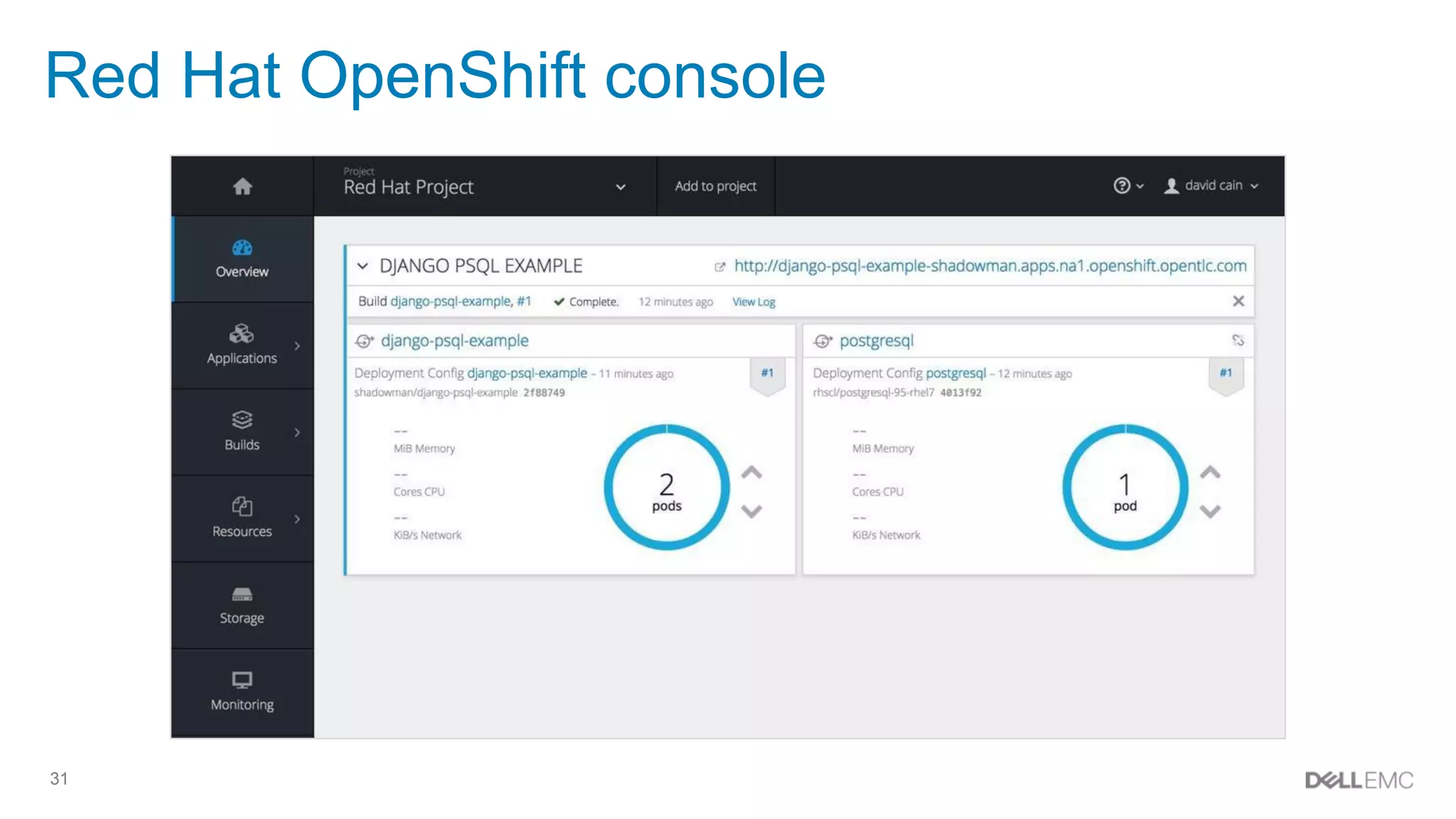This screenshot has height=819, width=1456.
Task: Scale down django-psql-example pods
Action: click(751, 511)
